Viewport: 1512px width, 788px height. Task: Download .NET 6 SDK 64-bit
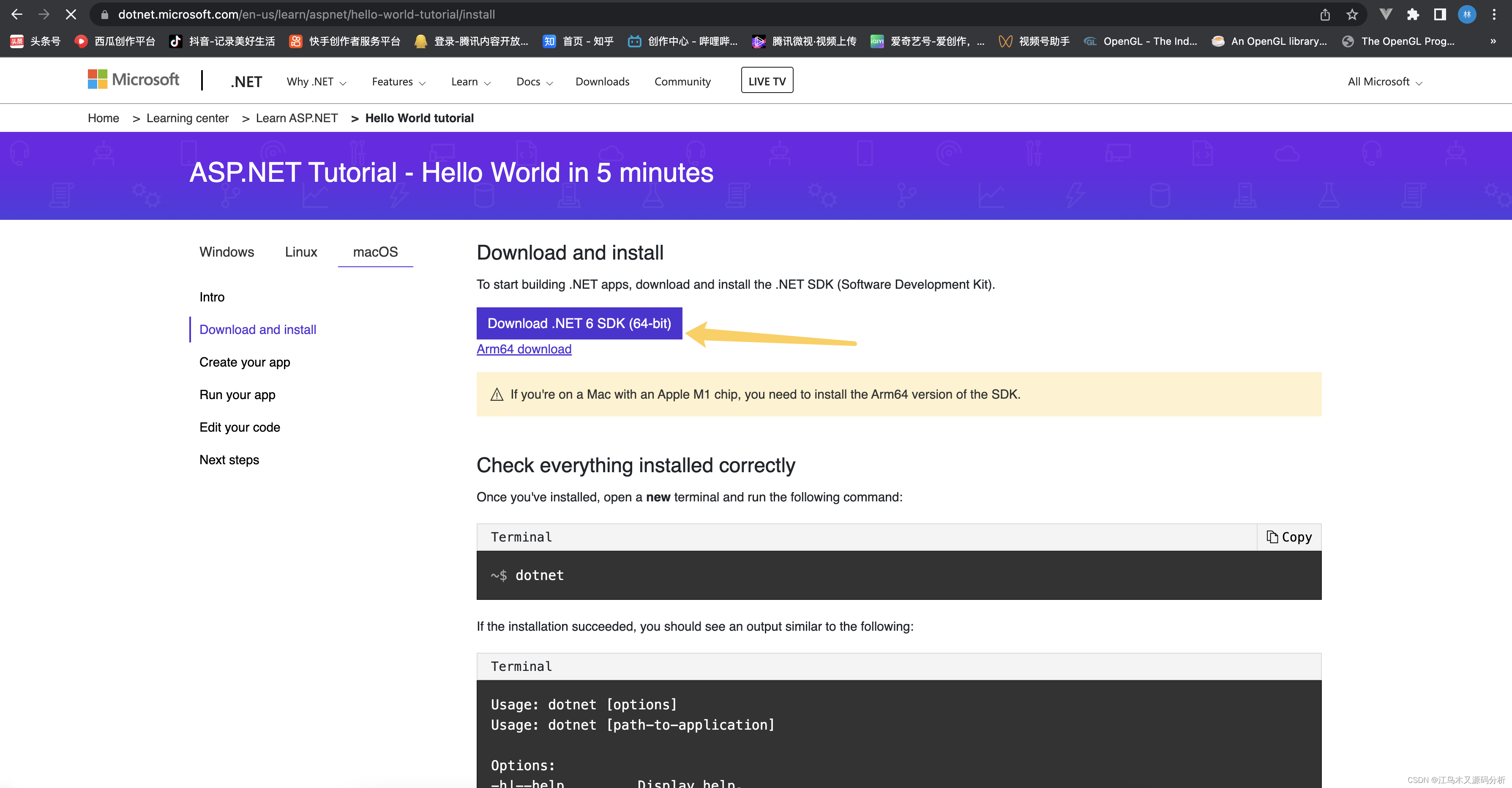(x=579, y=323)
